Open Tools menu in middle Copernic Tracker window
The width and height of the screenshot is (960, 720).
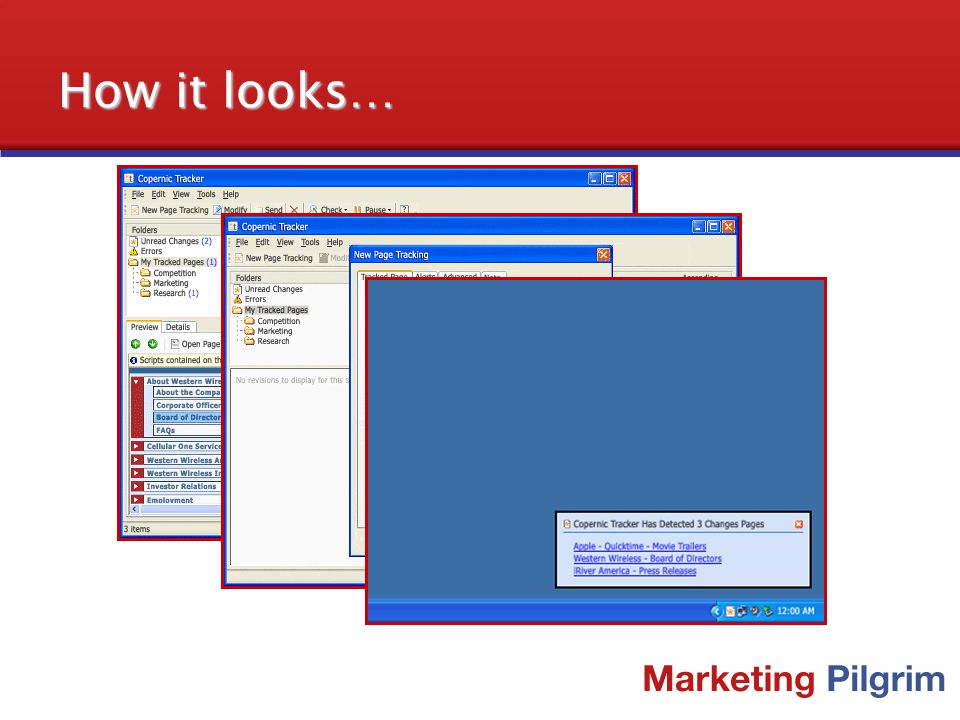pyautogui.click(x=310, y=242)
